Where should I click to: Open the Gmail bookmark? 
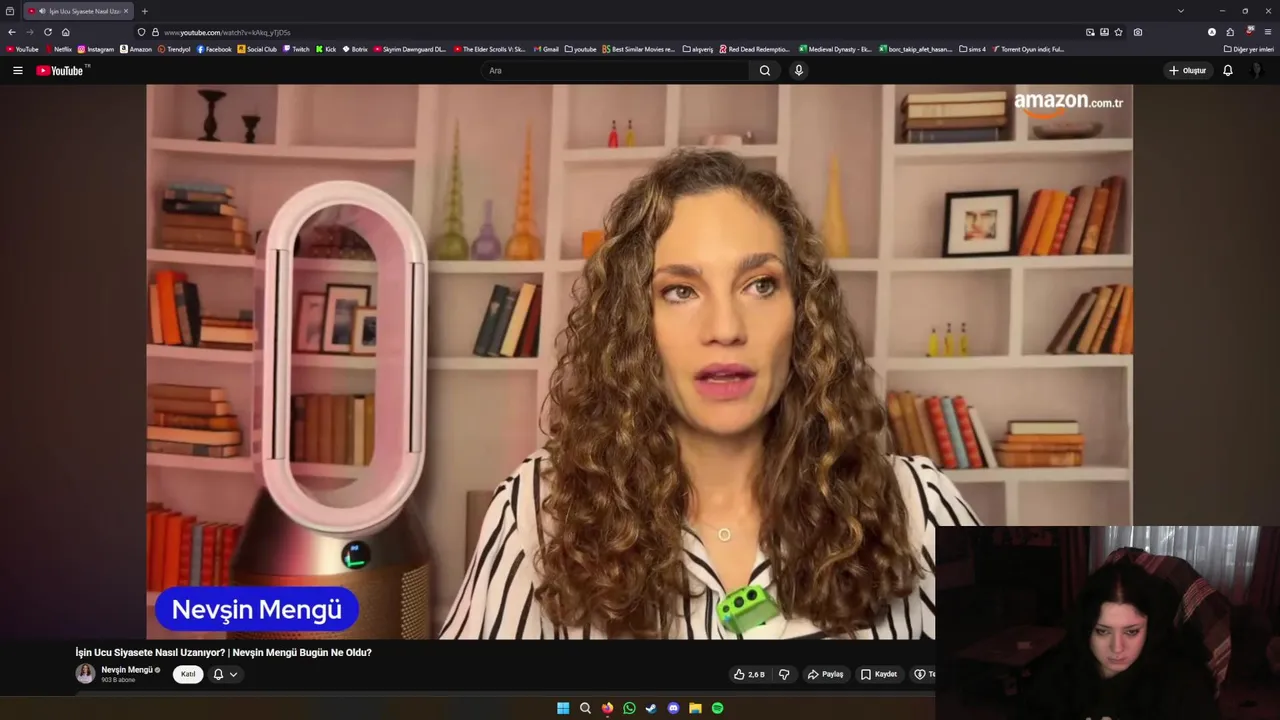coord(546,49)
